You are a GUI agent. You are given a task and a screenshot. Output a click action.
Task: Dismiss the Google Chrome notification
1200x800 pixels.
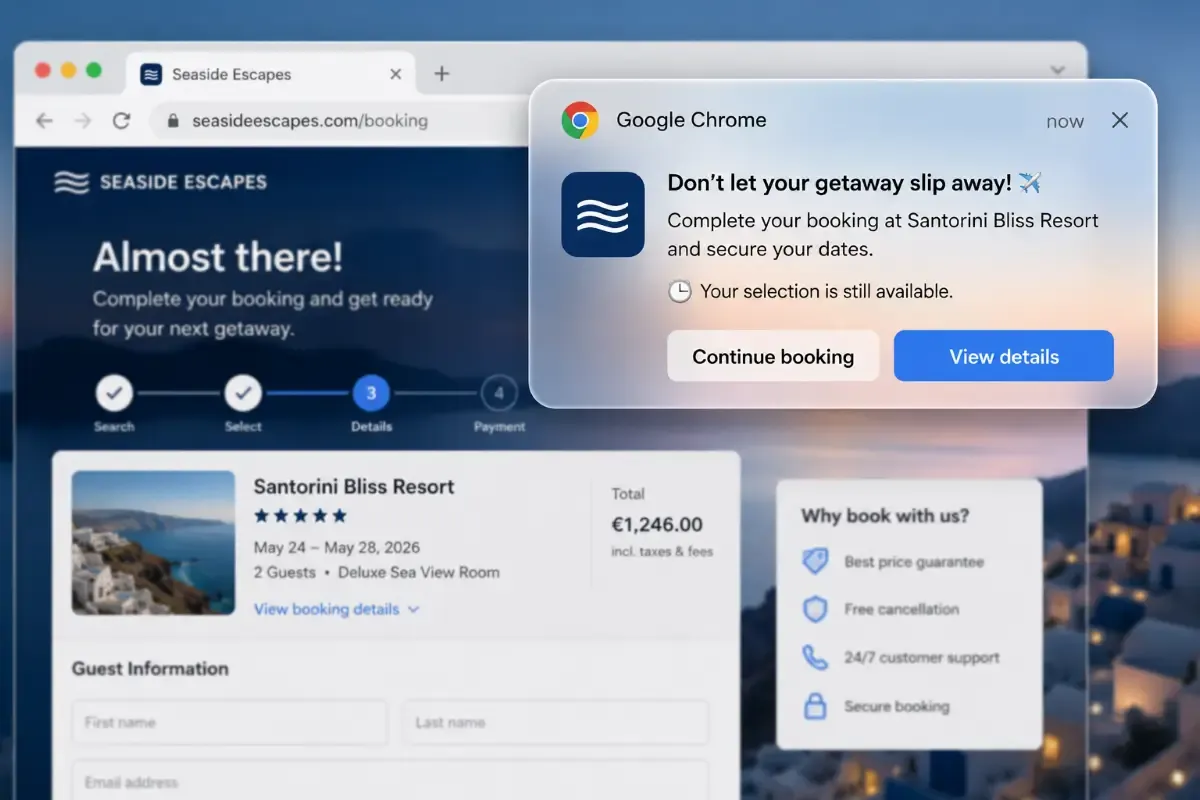click(x=1120, y=120)
